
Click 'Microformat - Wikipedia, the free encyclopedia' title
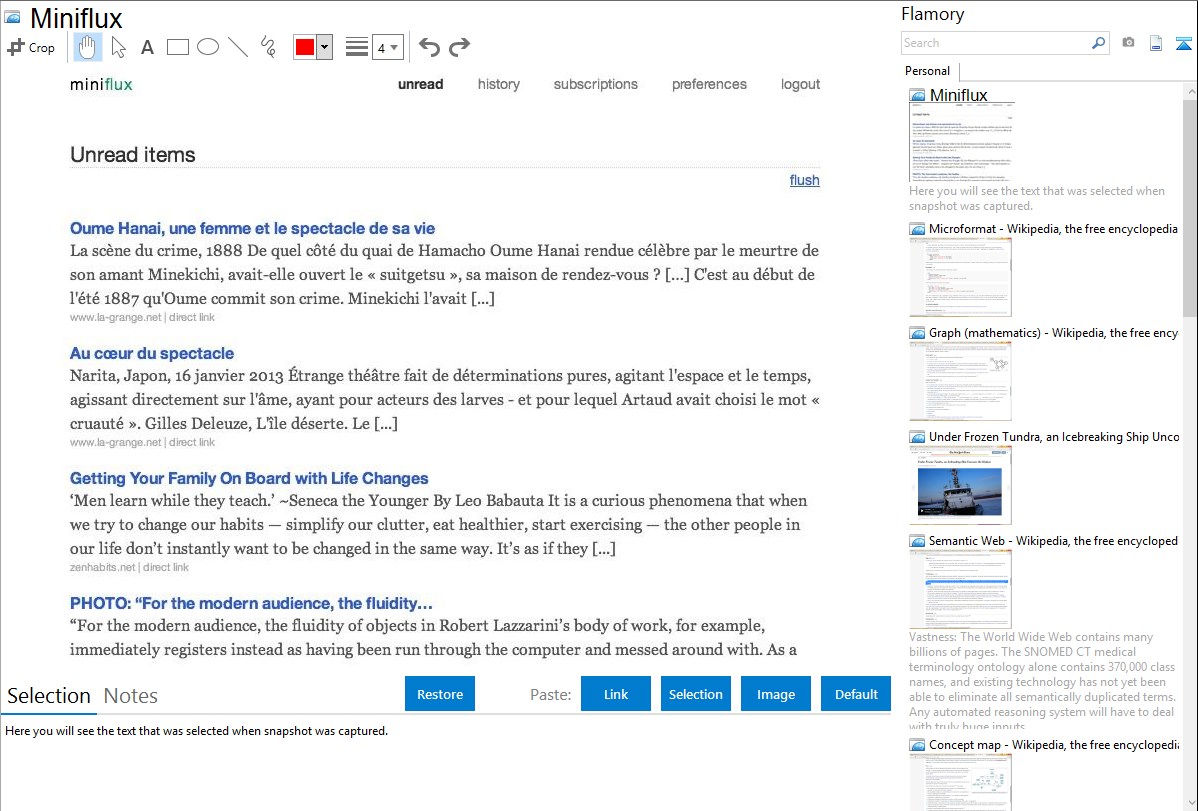1053,229
